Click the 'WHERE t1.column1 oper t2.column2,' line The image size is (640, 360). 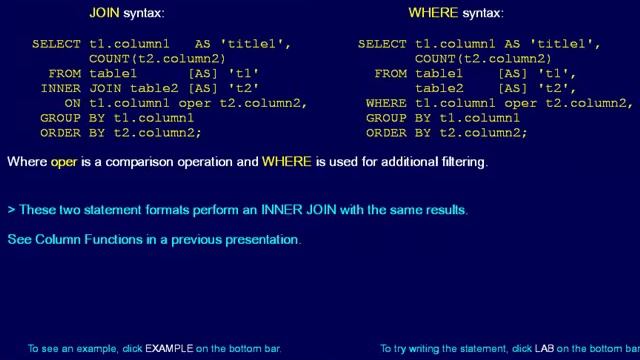(500, 103)
